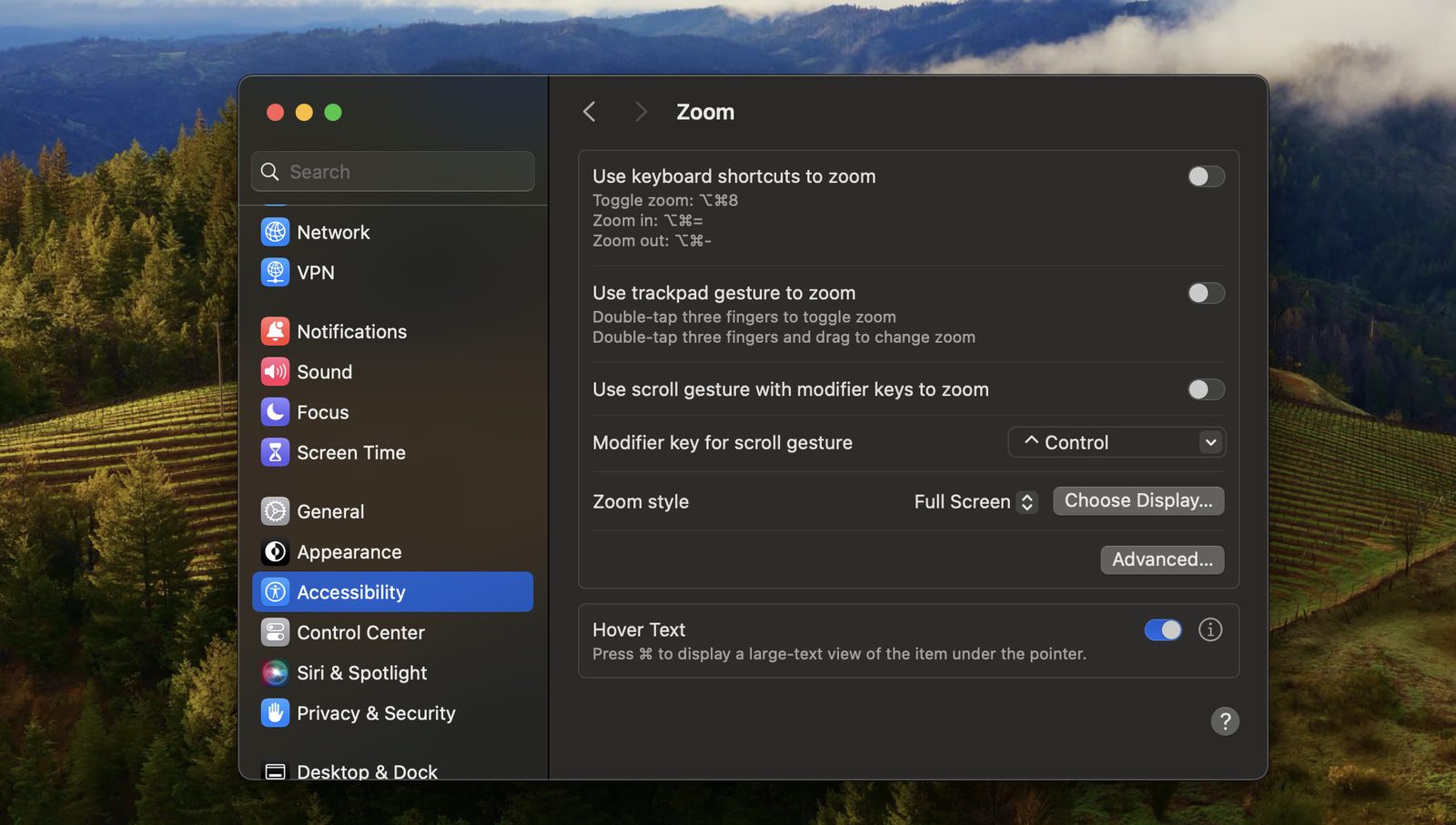Click the Screen Time hourglass icon
The width and height of the screenshot is (1456, 825).
pos(275,452)
